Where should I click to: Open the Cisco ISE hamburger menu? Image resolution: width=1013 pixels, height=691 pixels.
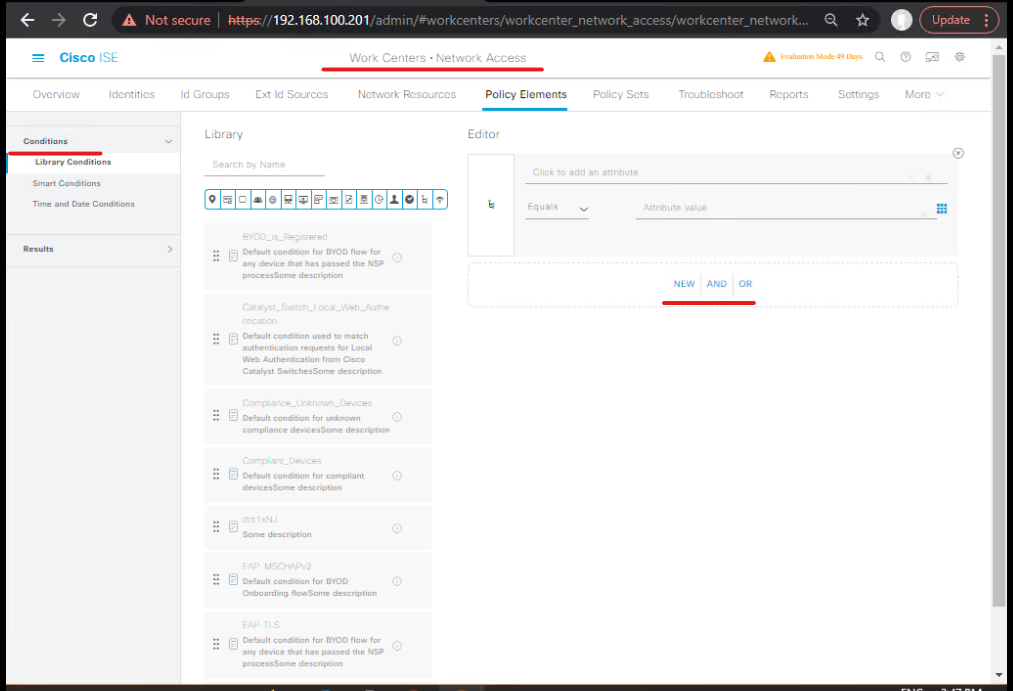38,58
